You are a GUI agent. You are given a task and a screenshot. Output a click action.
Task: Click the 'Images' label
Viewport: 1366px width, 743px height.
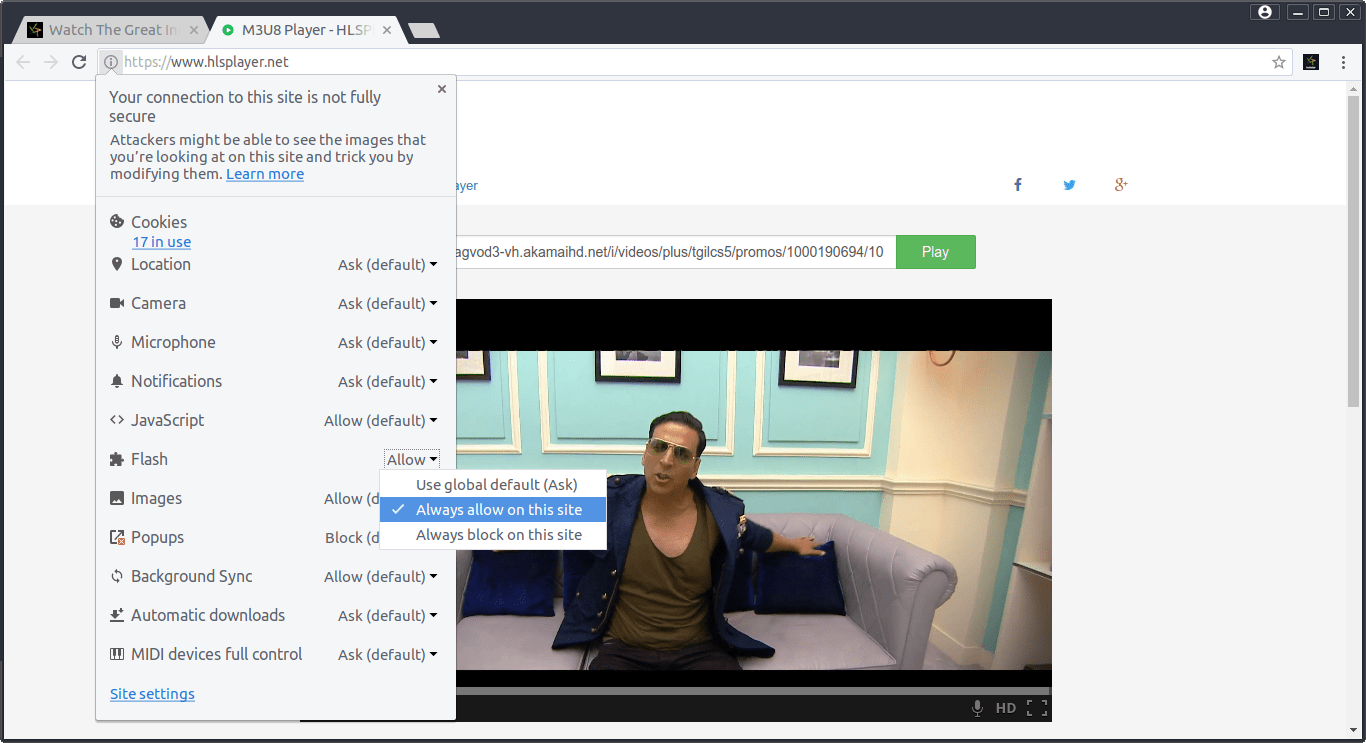pyautogui.click(x=156, y=498)
